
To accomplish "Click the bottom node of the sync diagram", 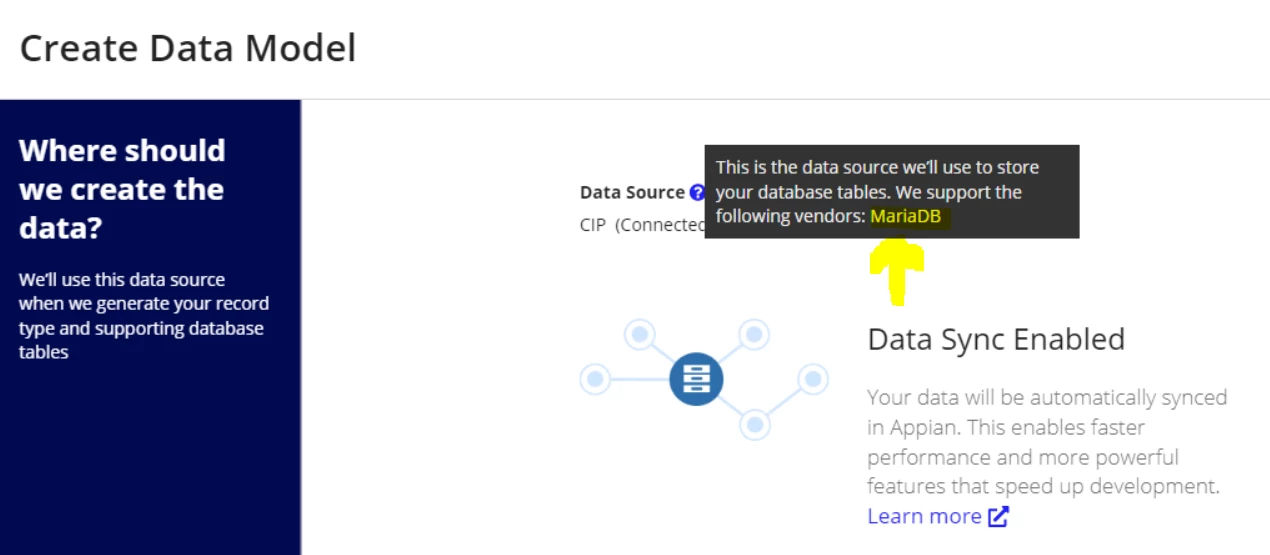I will point(755,424).
